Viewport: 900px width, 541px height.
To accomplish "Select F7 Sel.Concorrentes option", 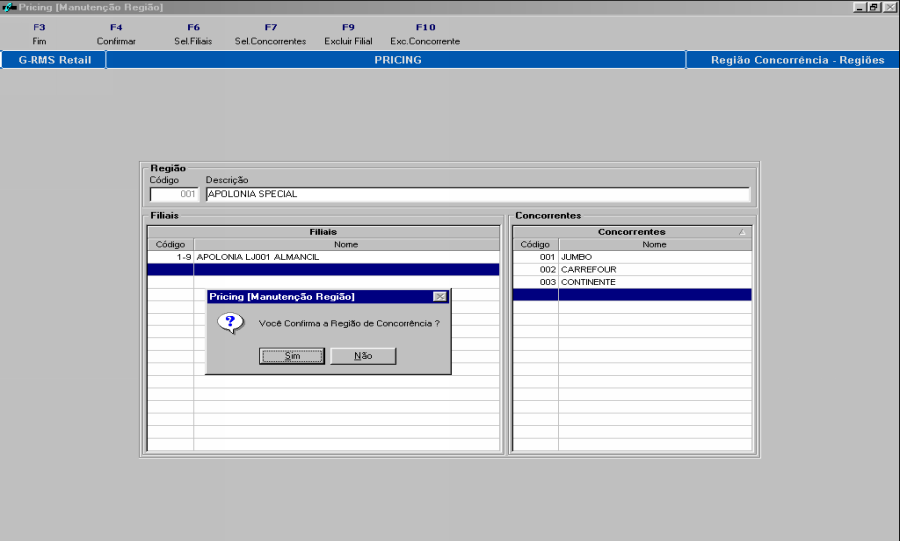I will tap(270, 34).
